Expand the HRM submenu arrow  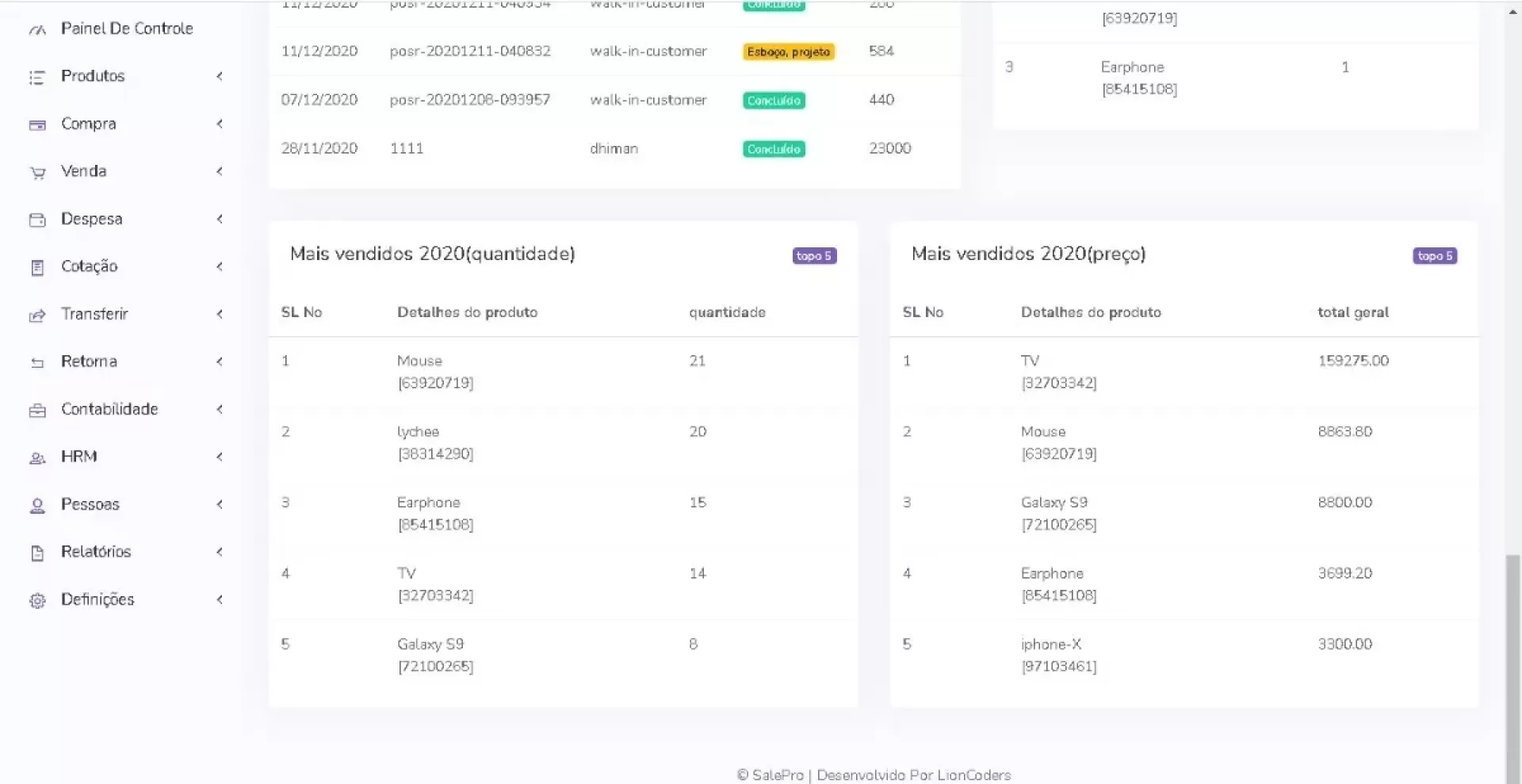tap(220, 457)
